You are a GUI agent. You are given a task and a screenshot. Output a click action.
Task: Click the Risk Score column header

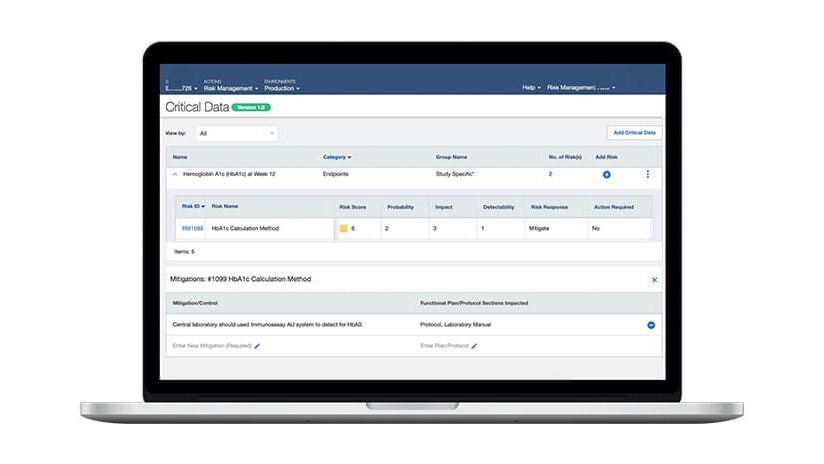[353, 207]
